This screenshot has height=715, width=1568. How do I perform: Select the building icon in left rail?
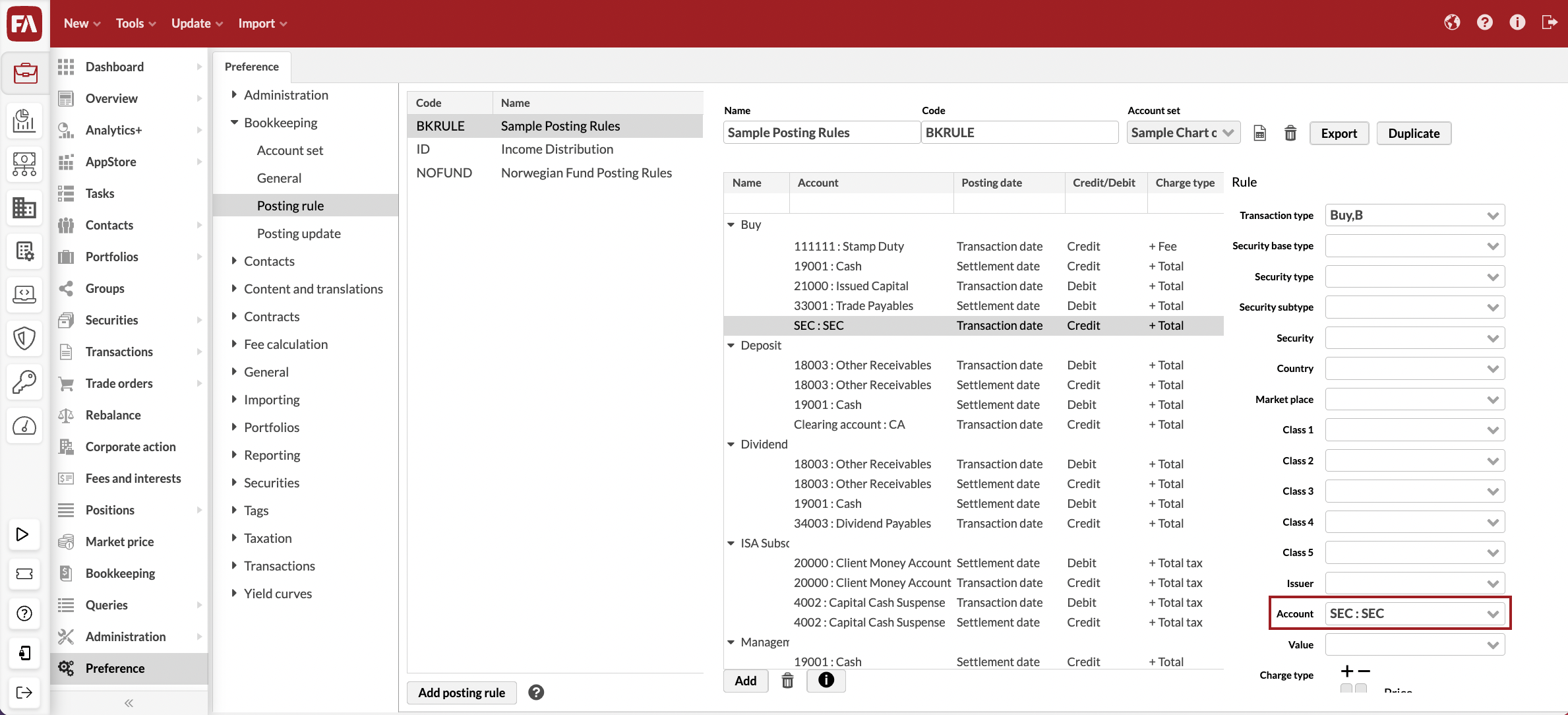point(24,208)
